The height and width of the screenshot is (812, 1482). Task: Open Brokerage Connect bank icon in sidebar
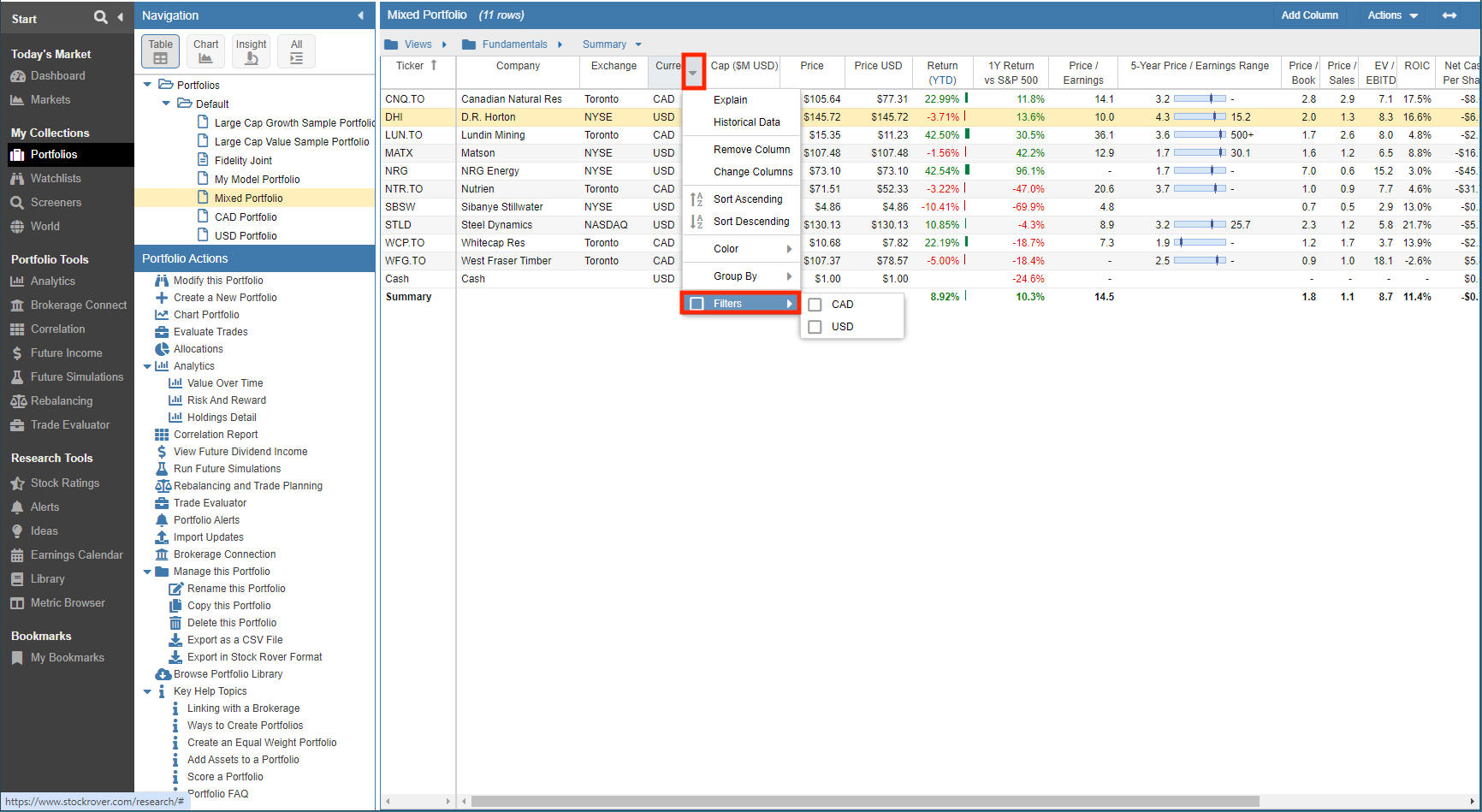tap(17, 305)
